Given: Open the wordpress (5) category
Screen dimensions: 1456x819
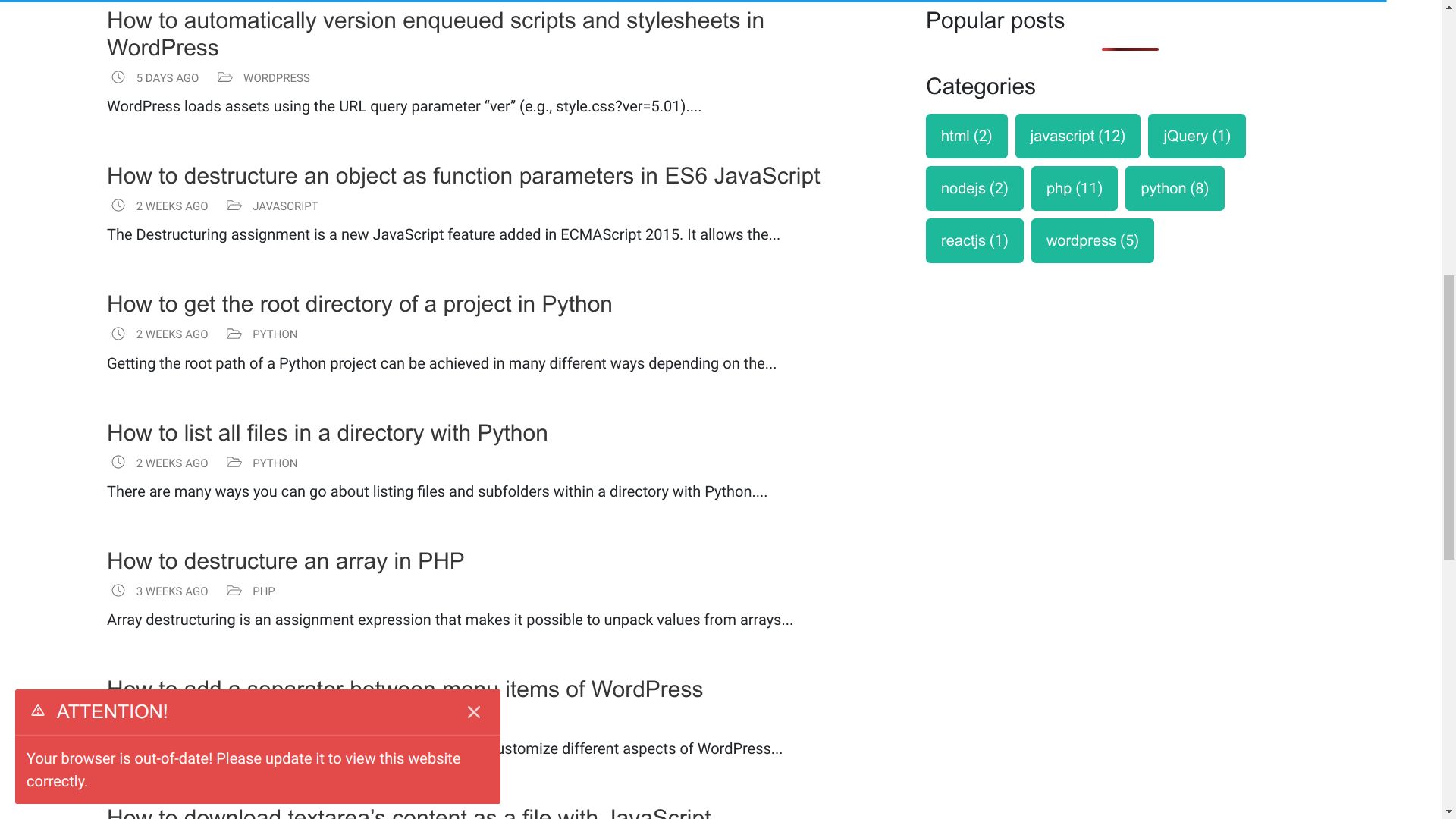Looking at the screenshot, I should [1092, 240].
